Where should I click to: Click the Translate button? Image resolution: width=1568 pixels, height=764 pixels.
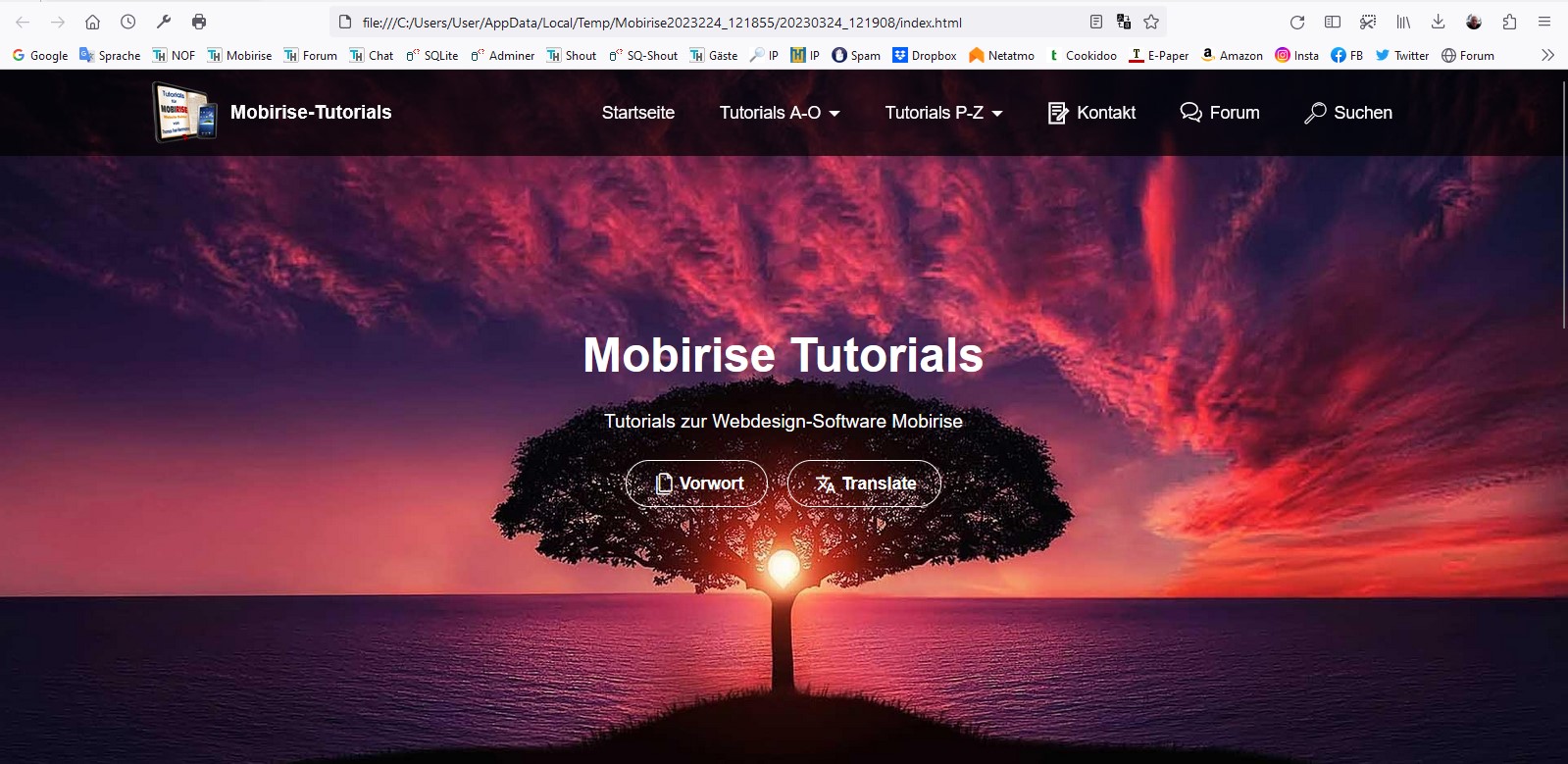point(864,484)
